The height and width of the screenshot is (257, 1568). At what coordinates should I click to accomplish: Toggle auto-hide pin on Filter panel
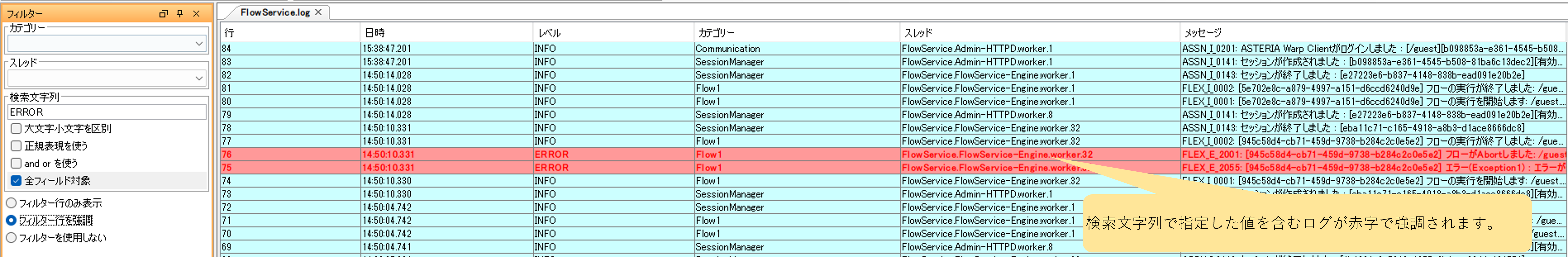[x=180, y=13]
